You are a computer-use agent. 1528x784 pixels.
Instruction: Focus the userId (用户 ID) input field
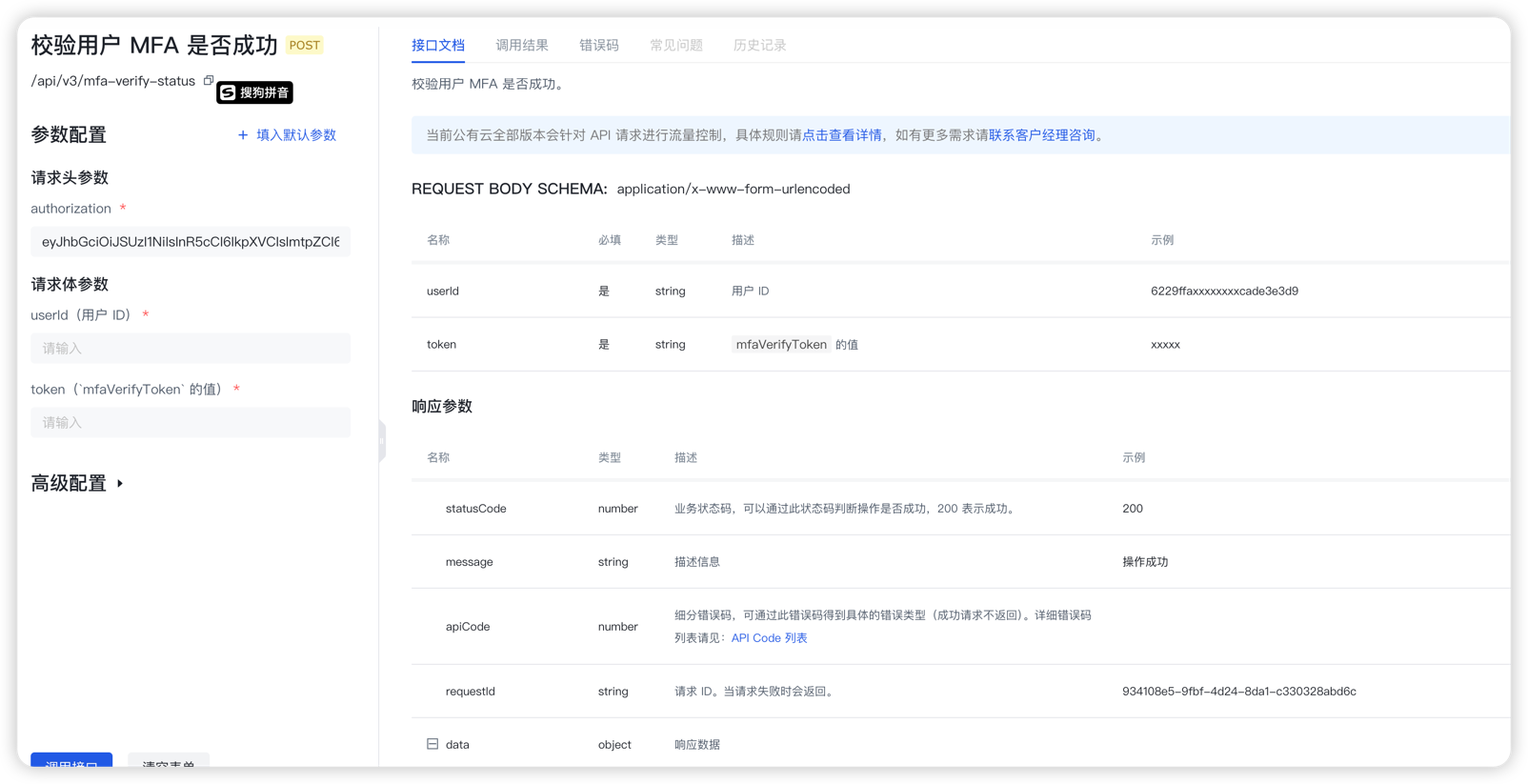[x=191, y=349]
